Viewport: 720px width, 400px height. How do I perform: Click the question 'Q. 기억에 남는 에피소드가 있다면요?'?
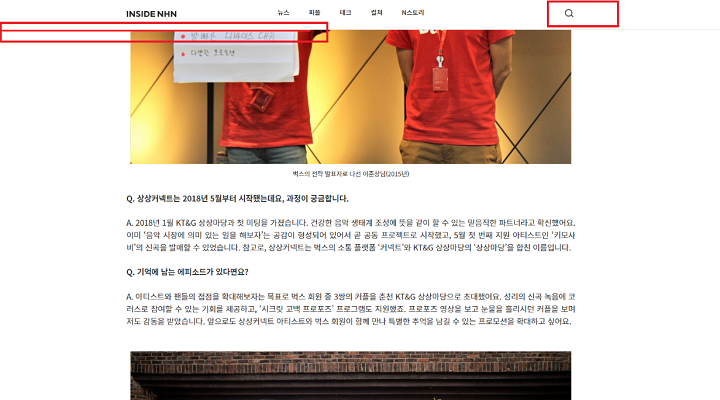click(x=187, y=272)
